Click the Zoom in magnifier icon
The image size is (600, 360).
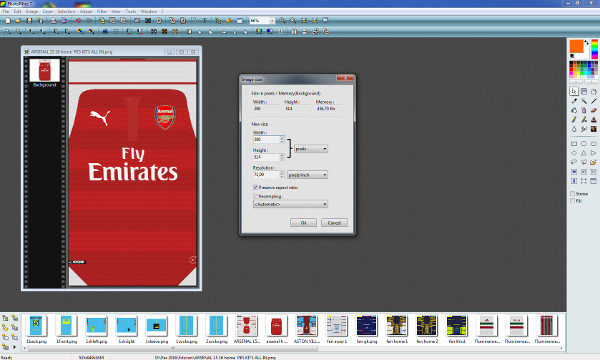(x=282, y=21)
